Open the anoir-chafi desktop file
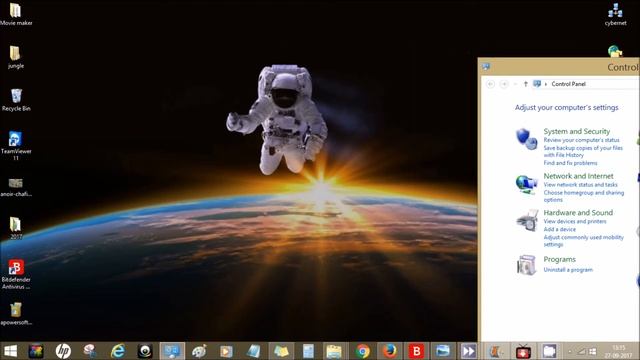This screenshot has width=640, height=360. pyautogui.click(x=16, y=187)
